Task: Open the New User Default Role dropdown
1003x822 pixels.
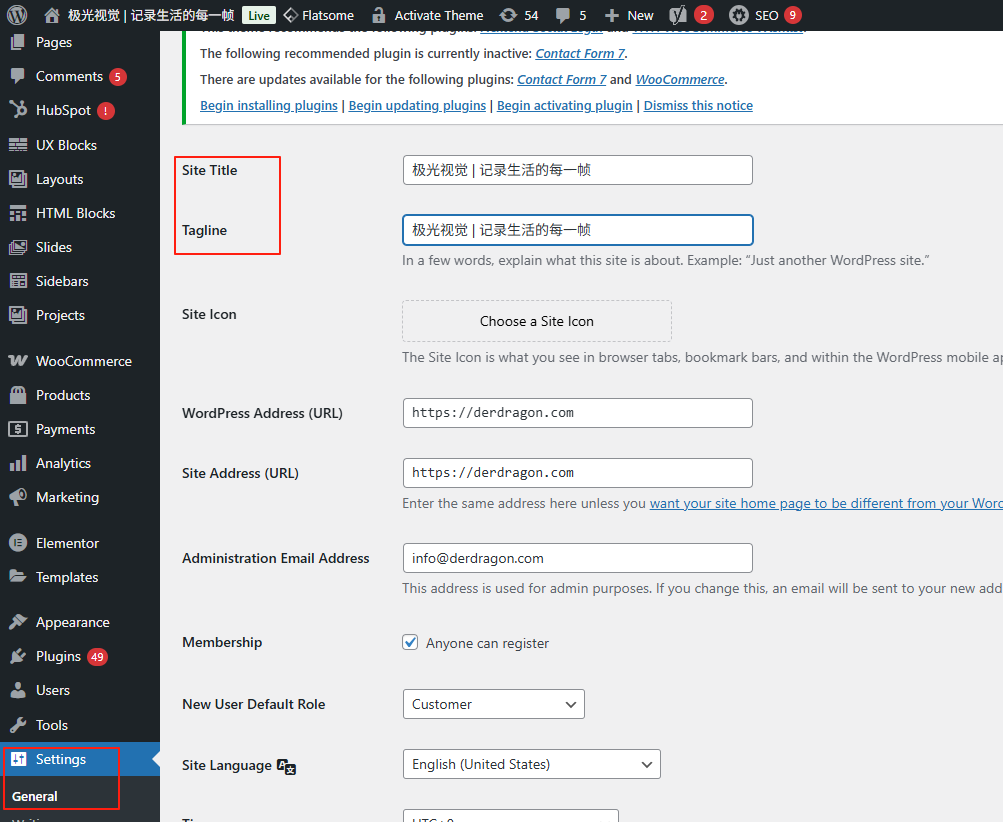Action: tap(493, 704)
